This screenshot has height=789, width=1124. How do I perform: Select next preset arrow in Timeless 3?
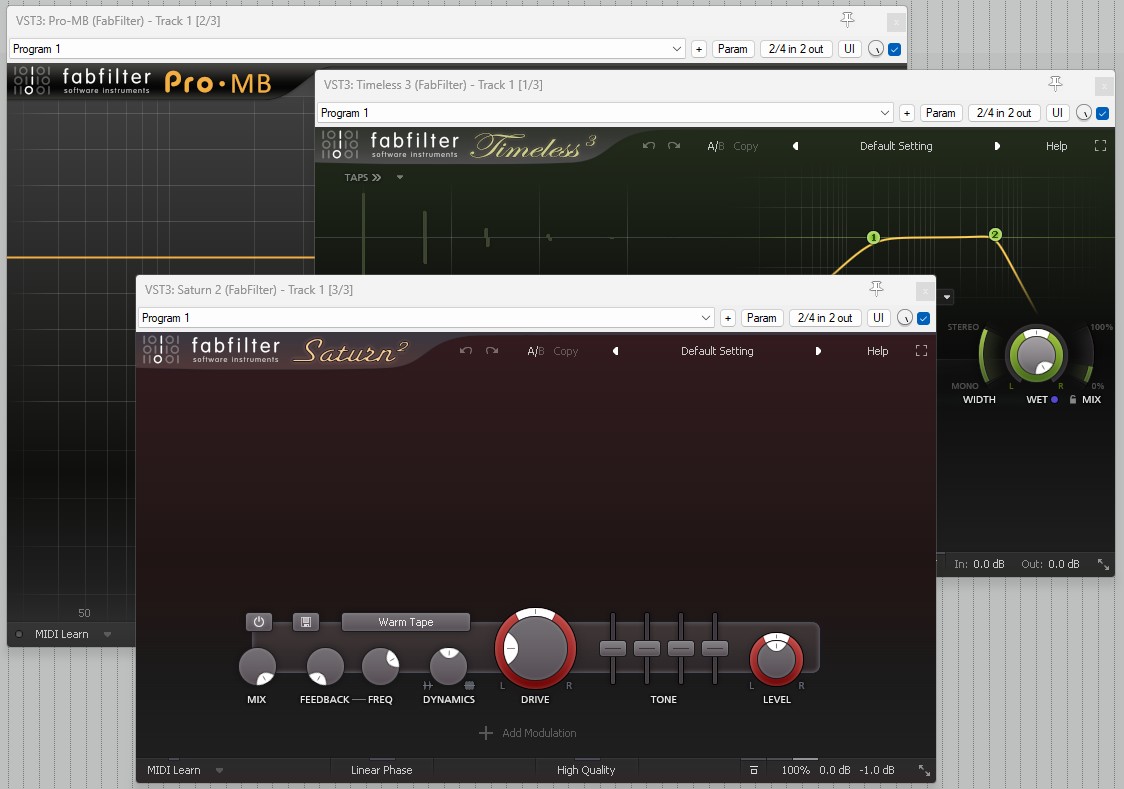tap(997, 146)
